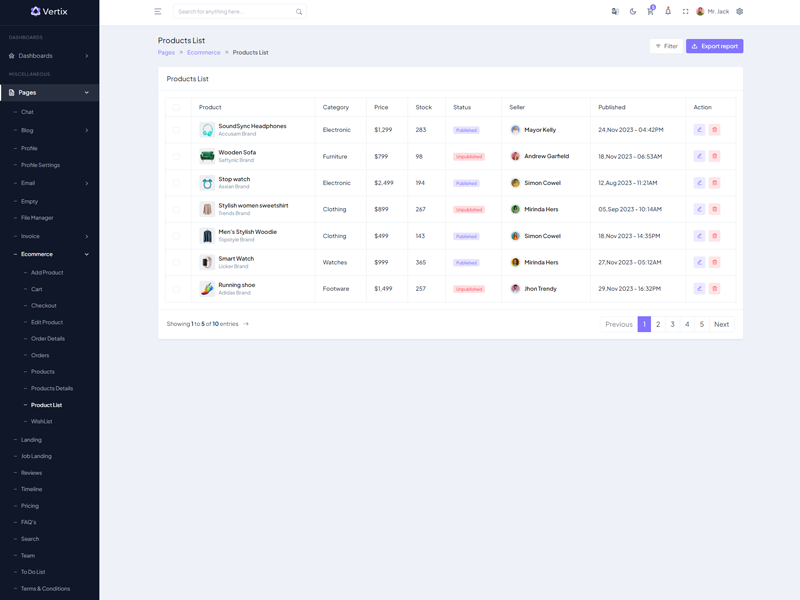Open notifications bell icon

668,12
